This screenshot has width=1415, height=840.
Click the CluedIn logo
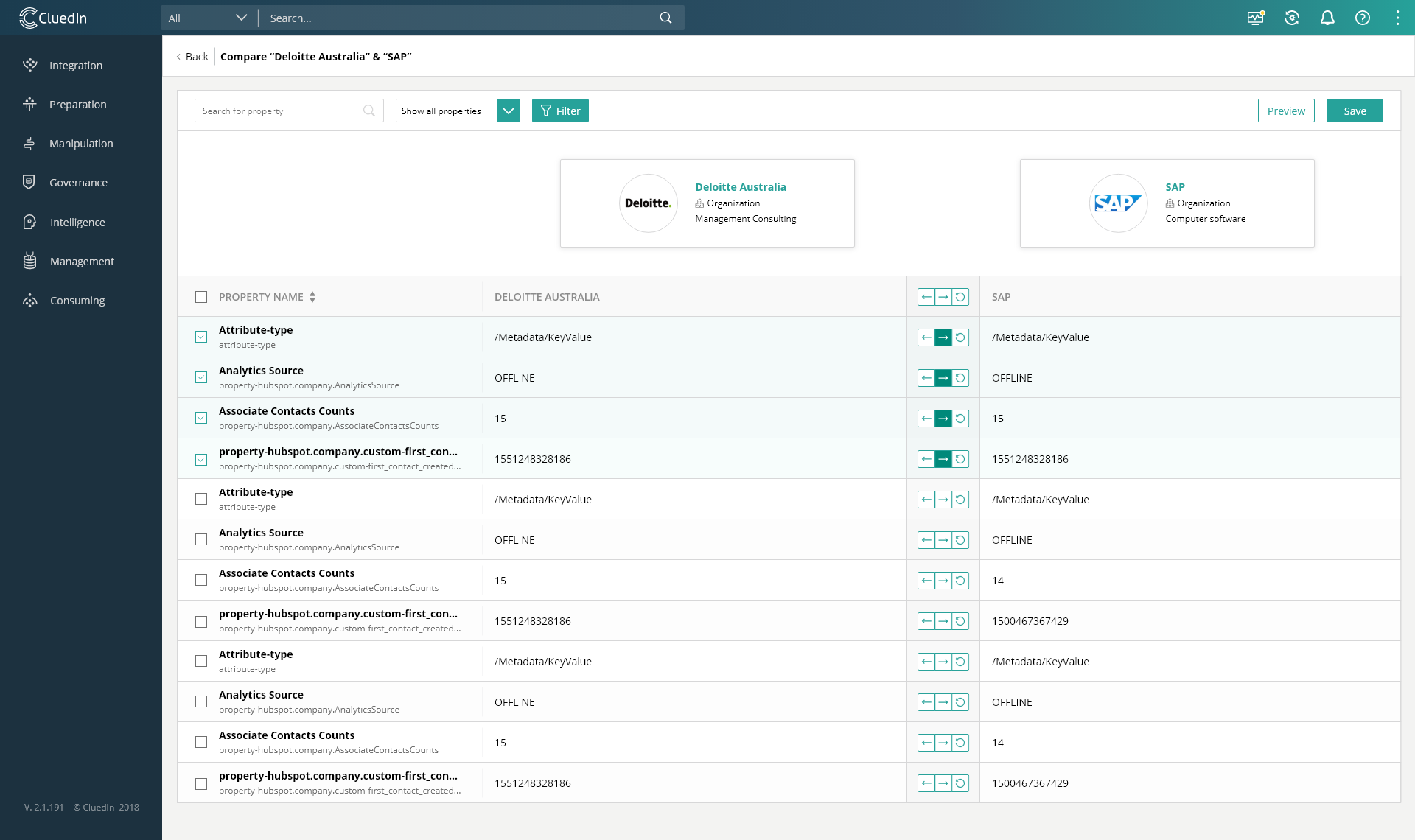click(x=53, y=18)
